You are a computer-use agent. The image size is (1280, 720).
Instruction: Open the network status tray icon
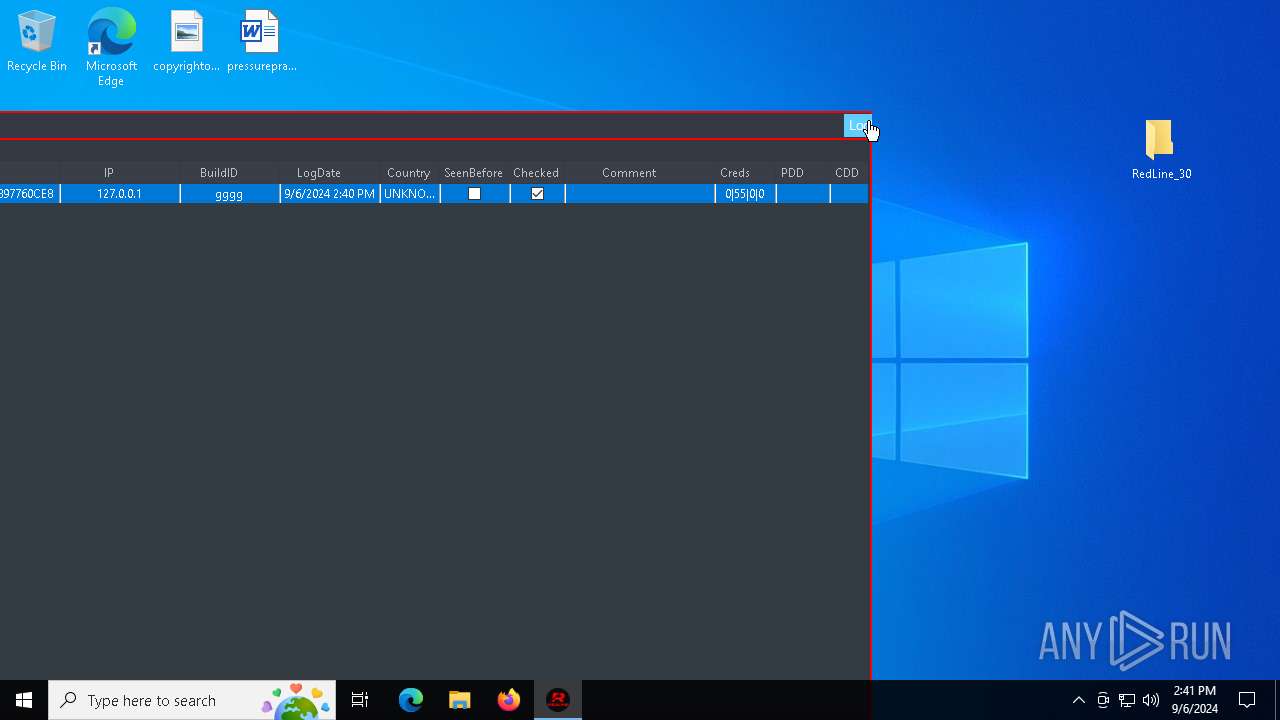coord(1127,700)
